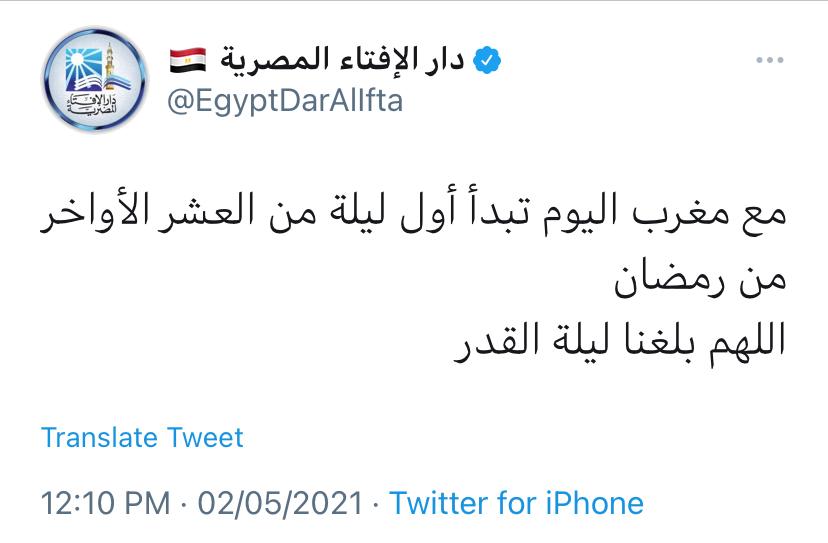Click the Egyptian flag emoji
The height and width of the screenshot is (543, 828).
pos(186,60)
